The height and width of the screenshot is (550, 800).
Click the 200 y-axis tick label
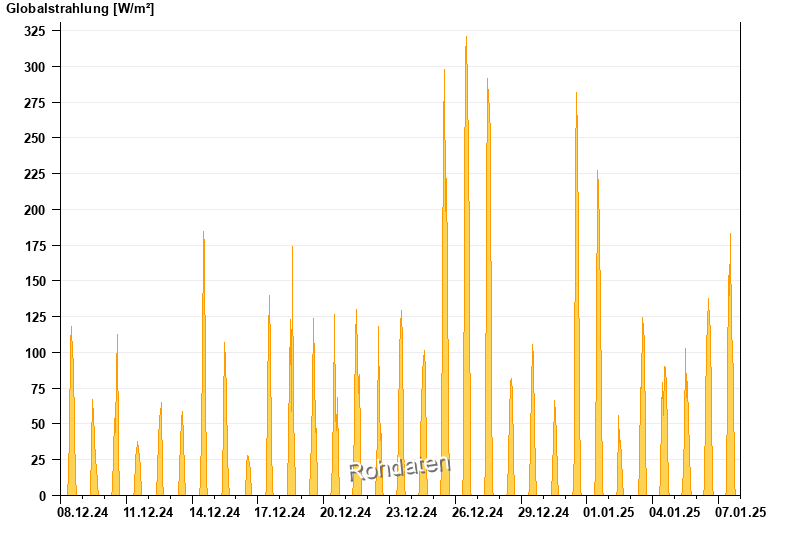pyautogui.click(x=35, y=210)
